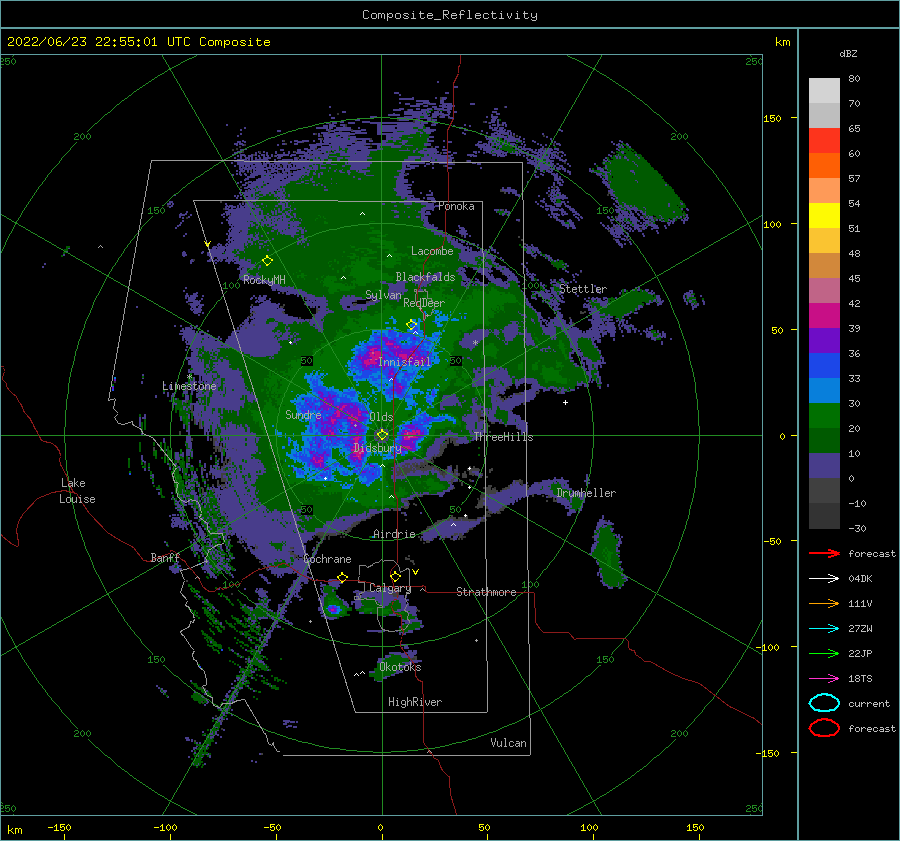This screenshot has height=841, width=900.
Task: Click the yellow diamond marker above Calgary
Action: pyautogui.click(x=395, y=576)
